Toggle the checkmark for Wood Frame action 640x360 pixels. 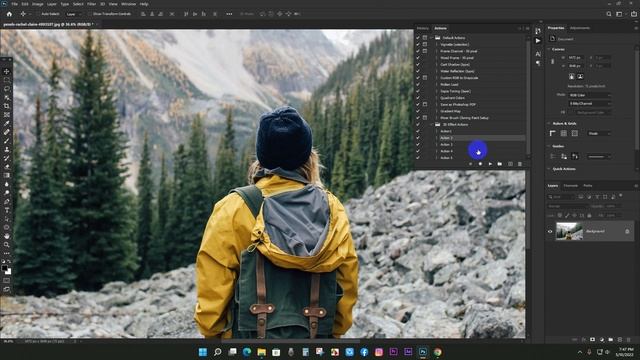[418, 58]
